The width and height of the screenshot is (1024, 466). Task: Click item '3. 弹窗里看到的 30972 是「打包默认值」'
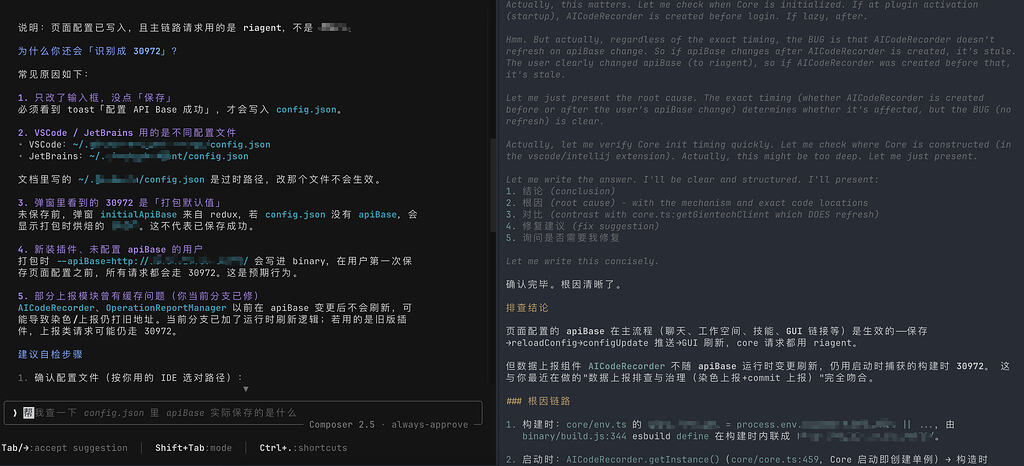click(122, 202)
